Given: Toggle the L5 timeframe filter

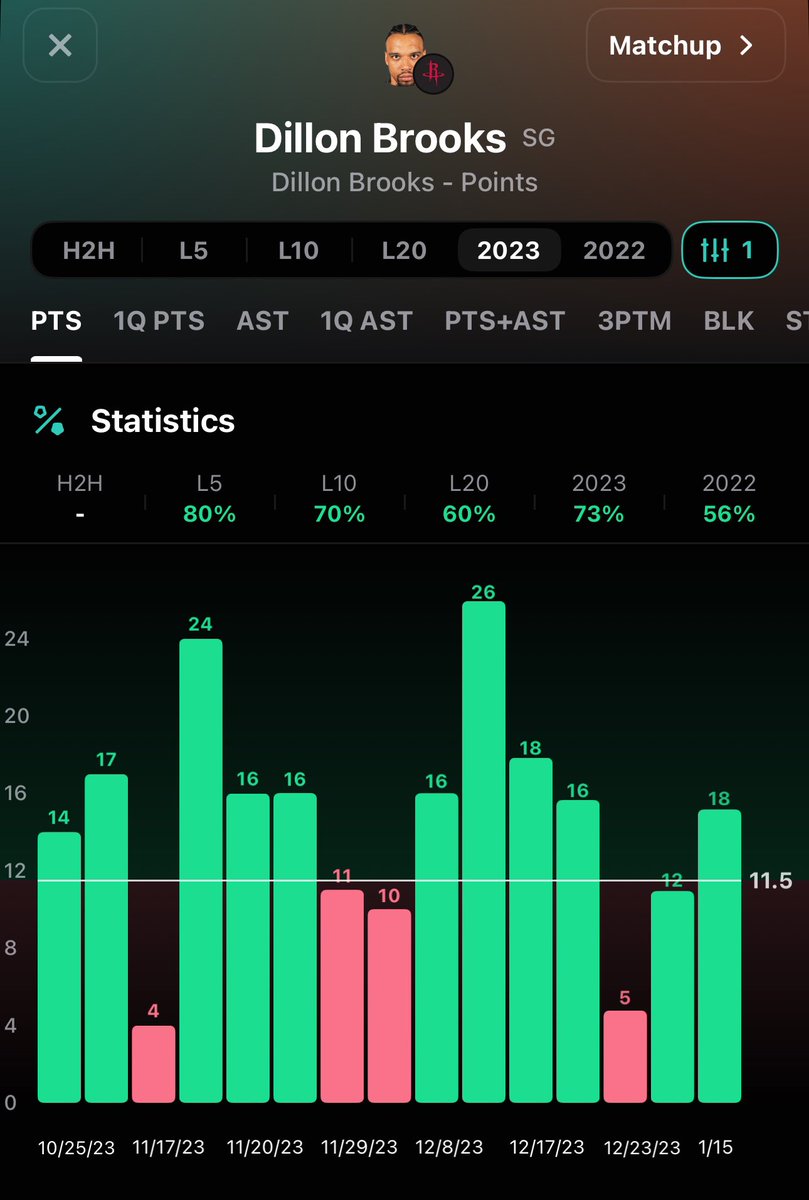Looking at the screenshot, I should point(193,250).
